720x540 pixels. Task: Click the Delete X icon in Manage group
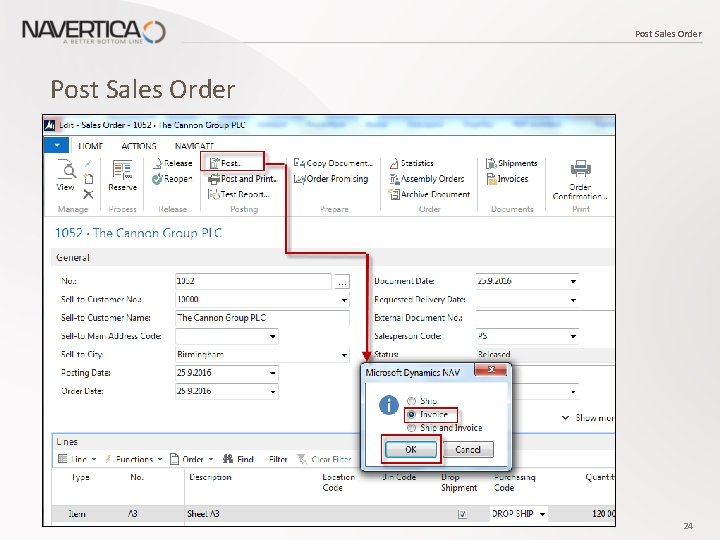click(x=88, y=194)
